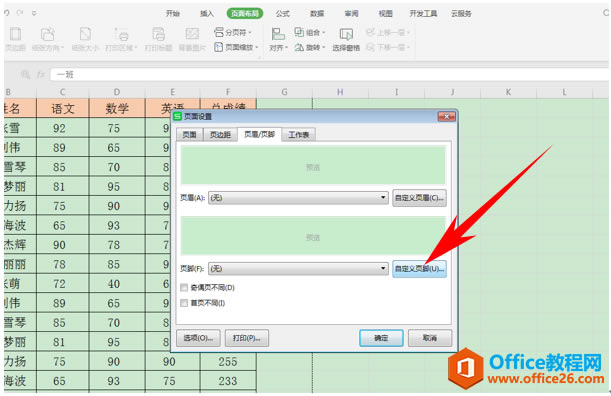Switch to the 插入 ribbon tab
This screenshot has width=611, height=396.
207,14
